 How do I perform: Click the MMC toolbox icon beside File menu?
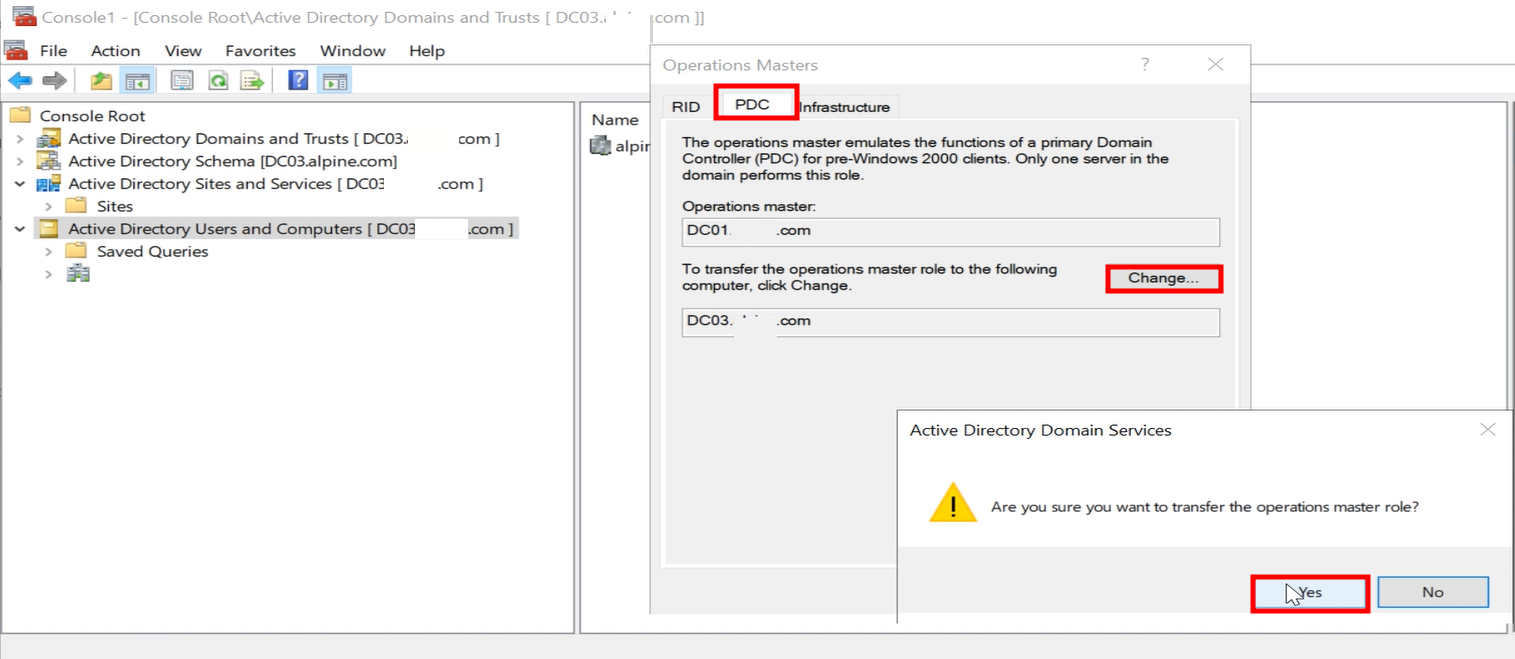pyautogui.click(x=16, y=50)
